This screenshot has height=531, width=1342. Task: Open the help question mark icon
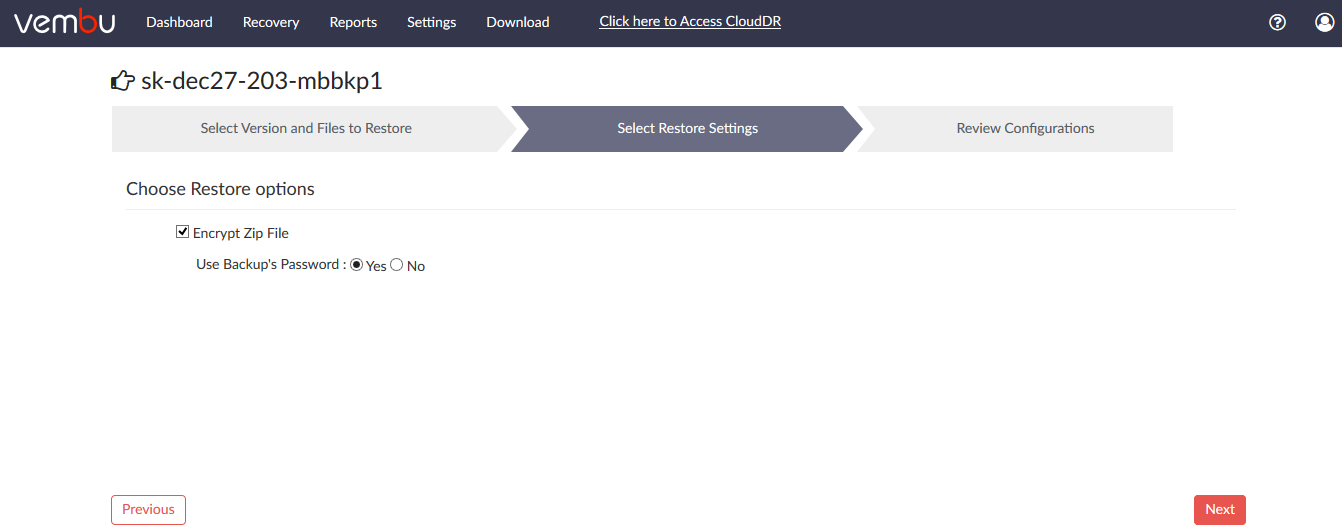click(x=1277, y=22)
